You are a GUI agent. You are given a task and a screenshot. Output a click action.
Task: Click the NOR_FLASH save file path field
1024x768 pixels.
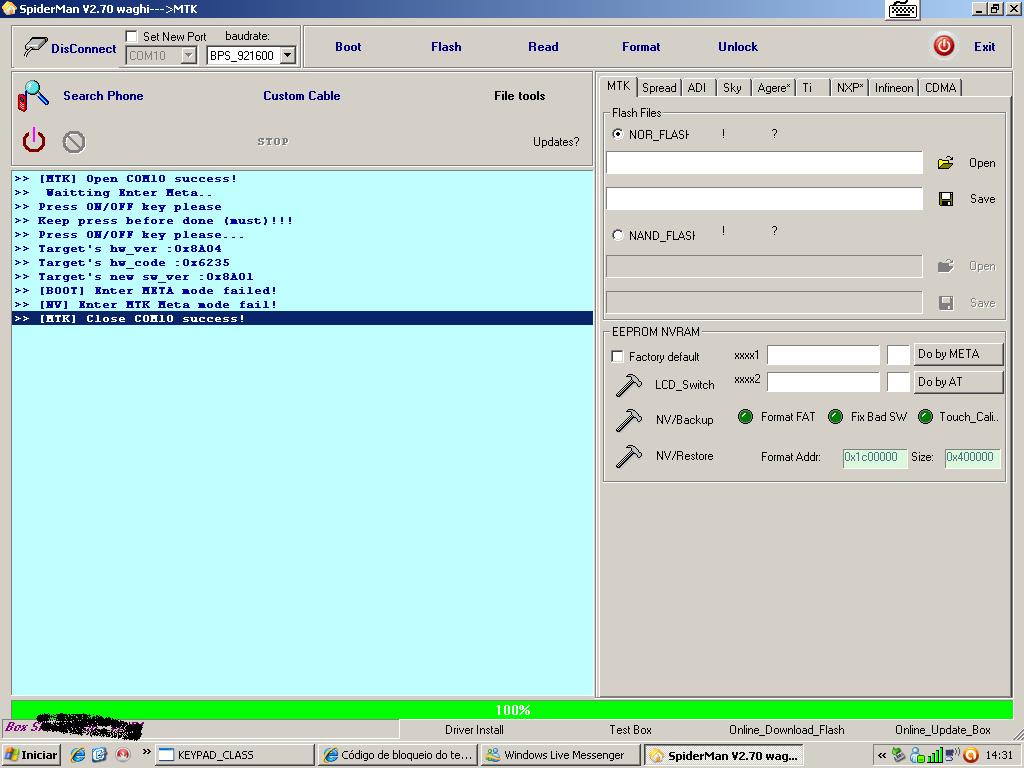(x=764, y=199)
